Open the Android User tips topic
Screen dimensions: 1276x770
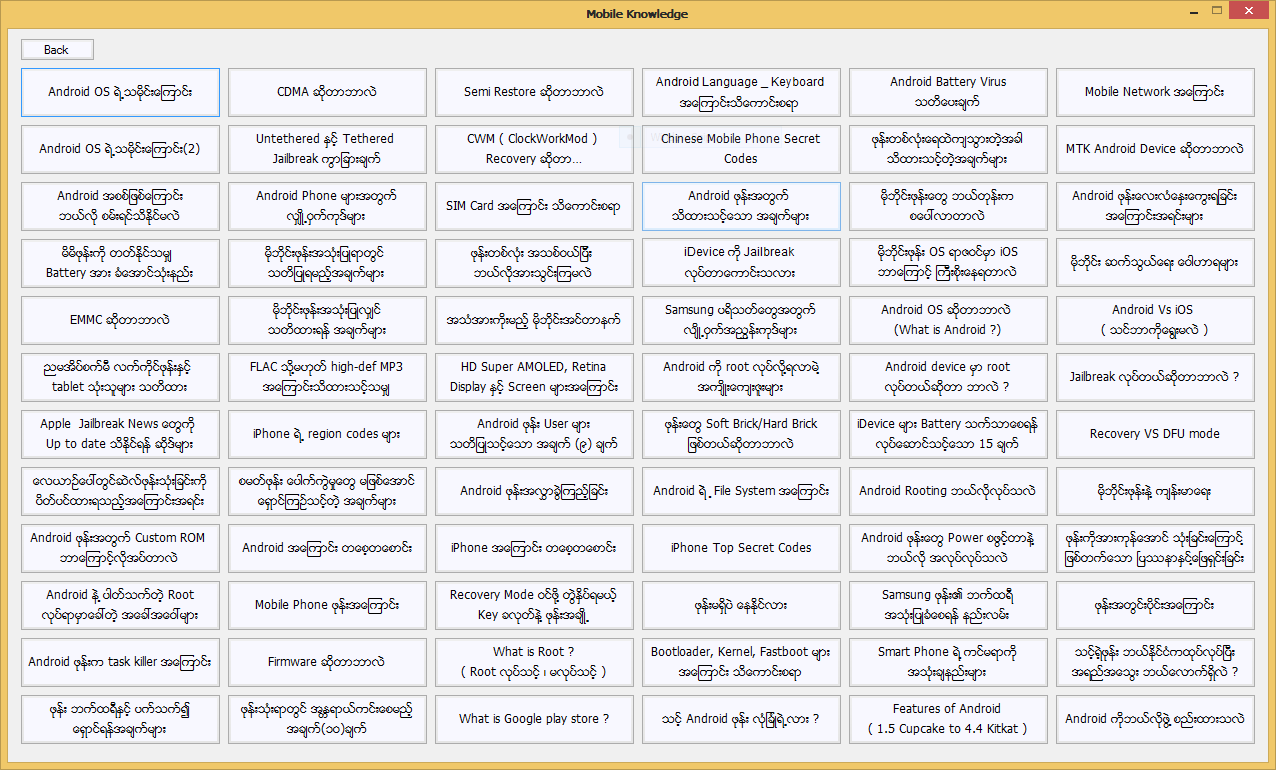[x=534, y=434]
